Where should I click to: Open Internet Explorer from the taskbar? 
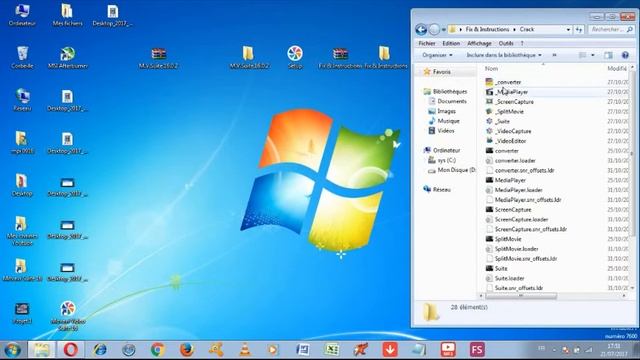[x=100, y=349]
